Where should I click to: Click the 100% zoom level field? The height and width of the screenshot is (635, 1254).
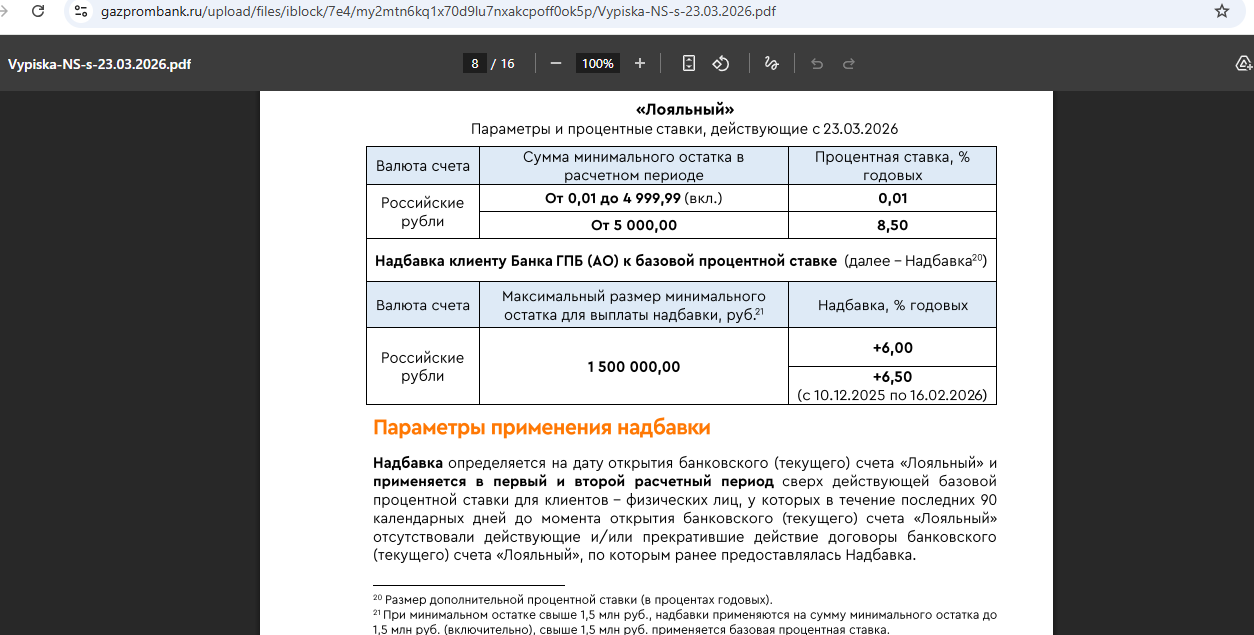coord(598,63)
